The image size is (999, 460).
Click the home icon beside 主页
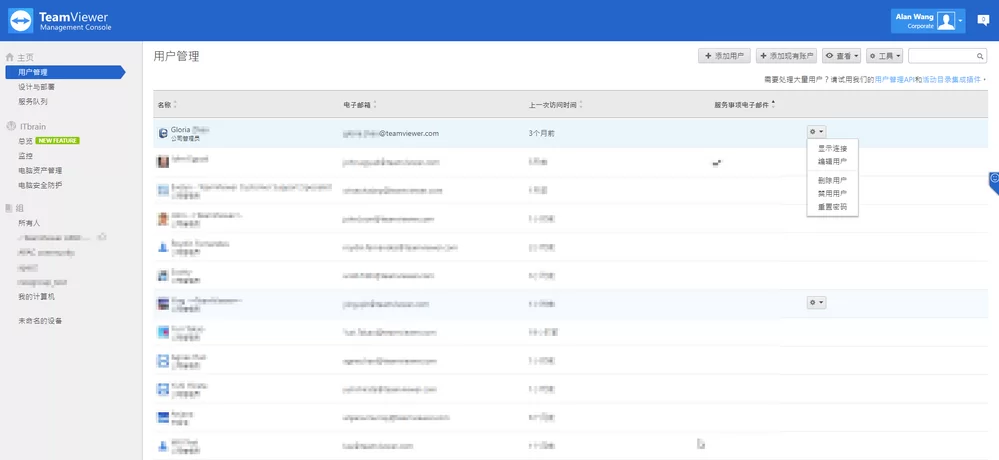point(10,58)
